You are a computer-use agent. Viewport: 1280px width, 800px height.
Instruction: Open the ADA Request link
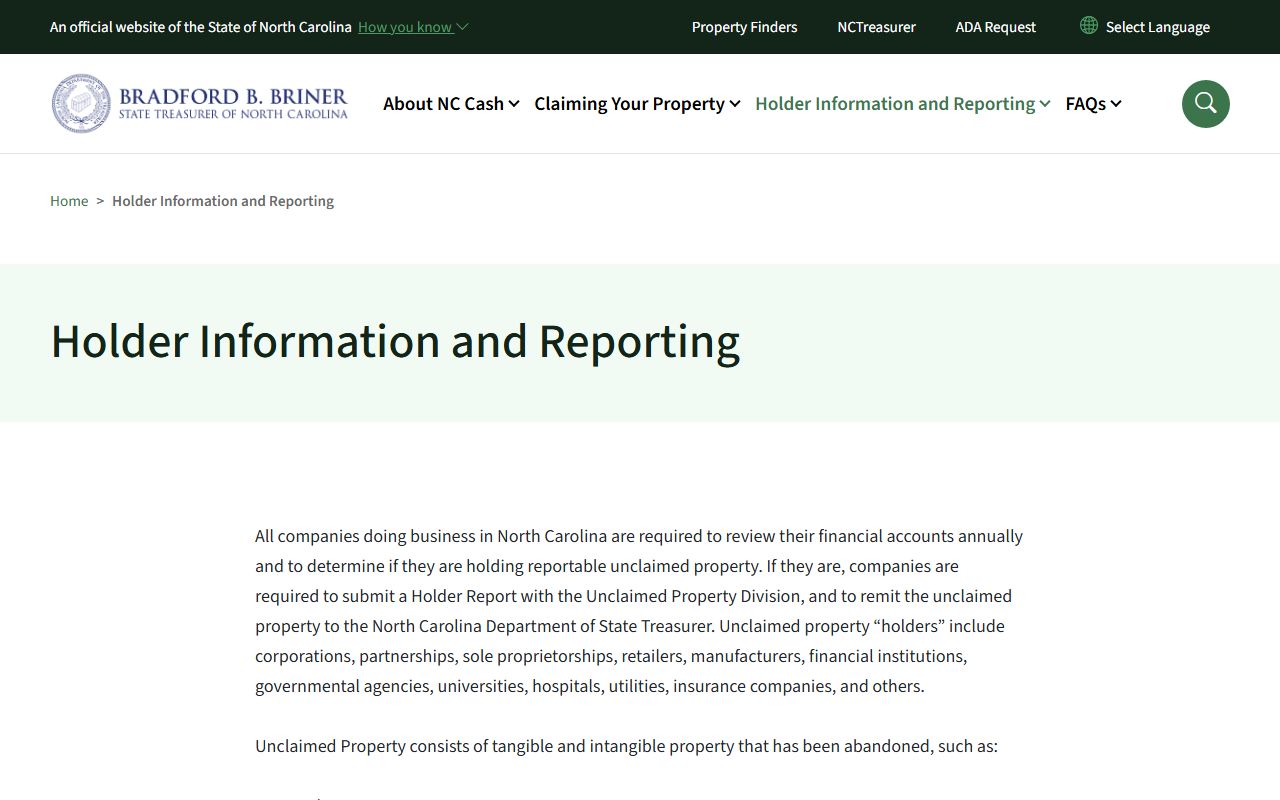click(x=995, y=27)
